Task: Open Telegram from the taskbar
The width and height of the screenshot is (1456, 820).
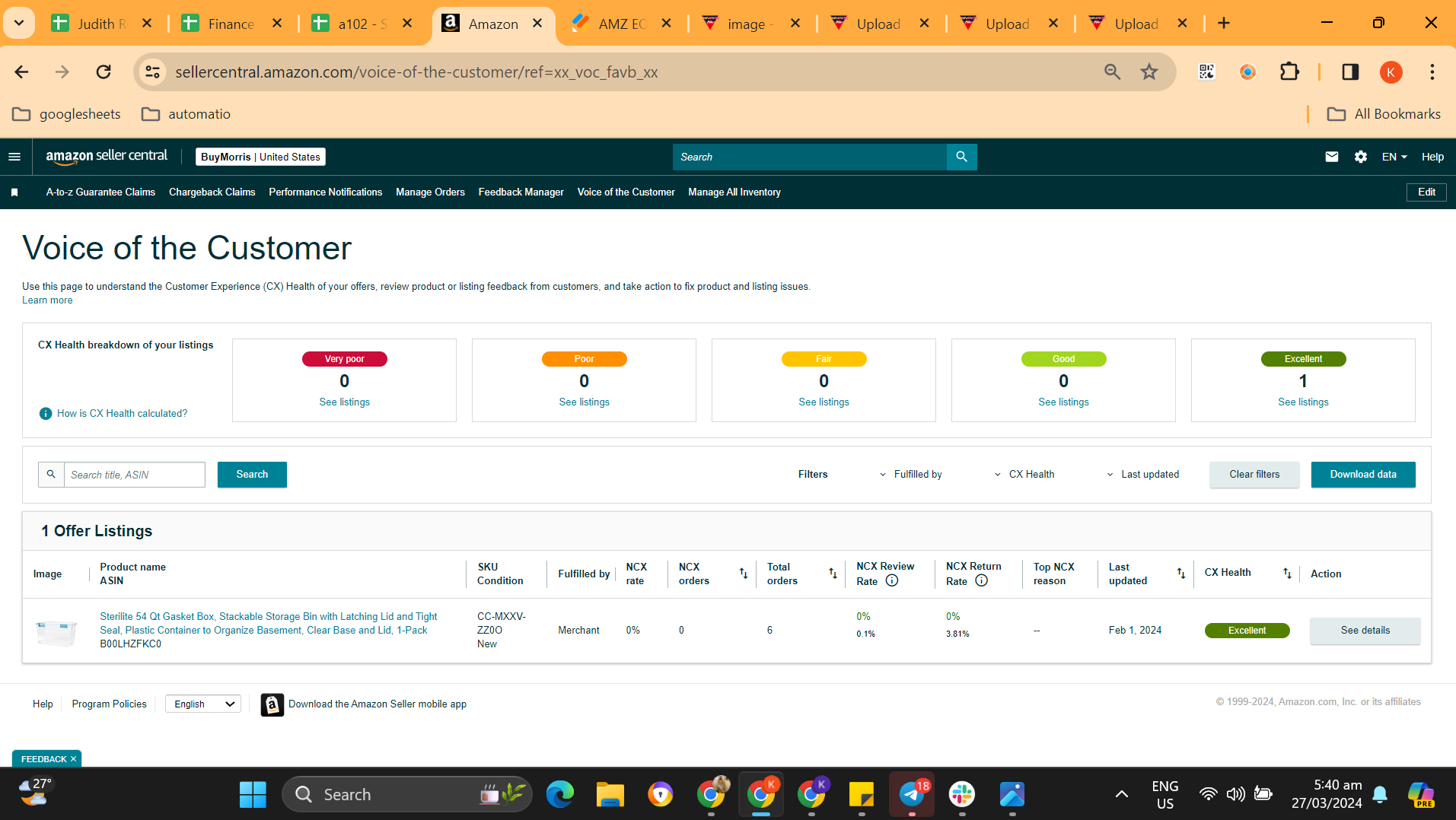Action: click(x=912, y=795)
